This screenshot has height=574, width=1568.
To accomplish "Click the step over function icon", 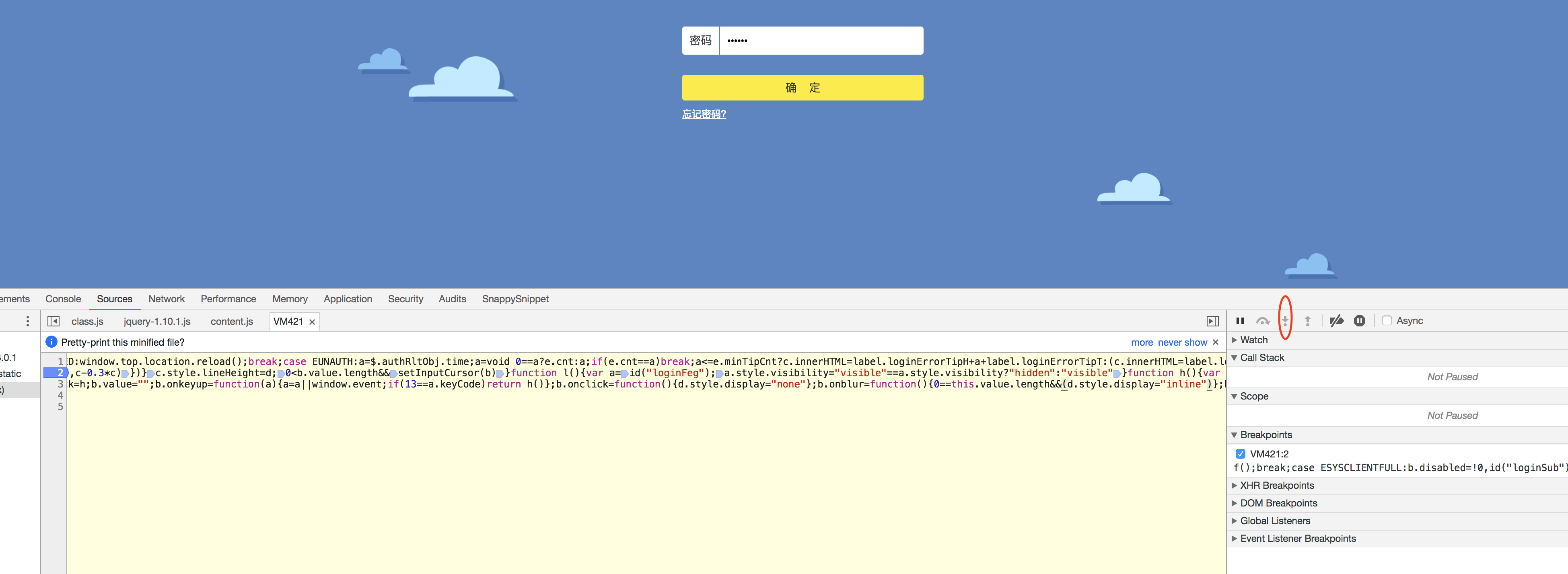I will [1262, 321].
